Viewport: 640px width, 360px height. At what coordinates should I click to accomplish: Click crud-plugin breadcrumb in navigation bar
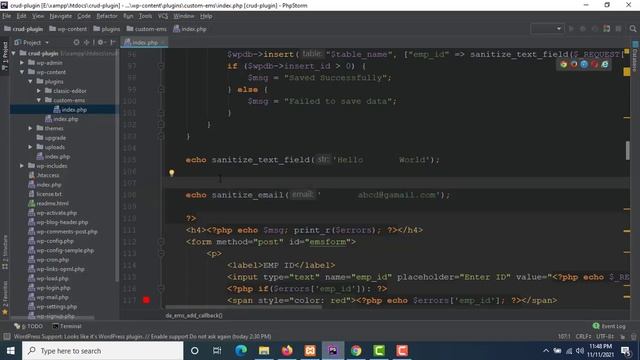click(x=24, y=29)
